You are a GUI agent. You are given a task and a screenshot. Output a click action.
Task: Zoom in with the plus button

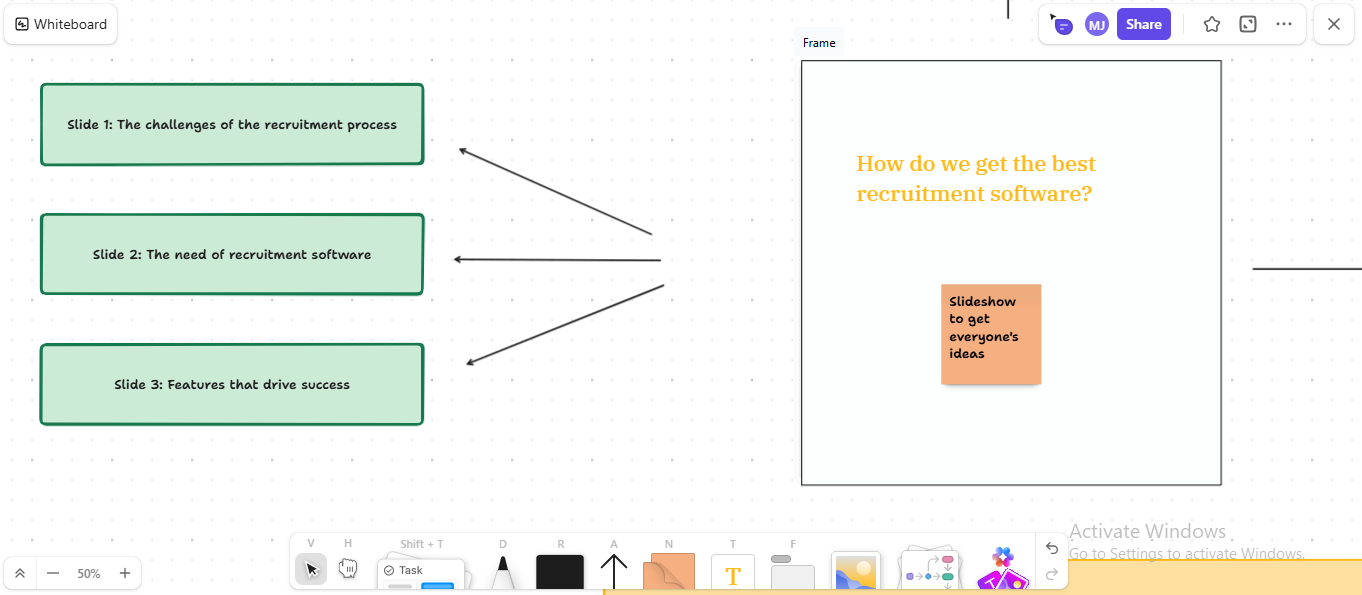[125, 573]
